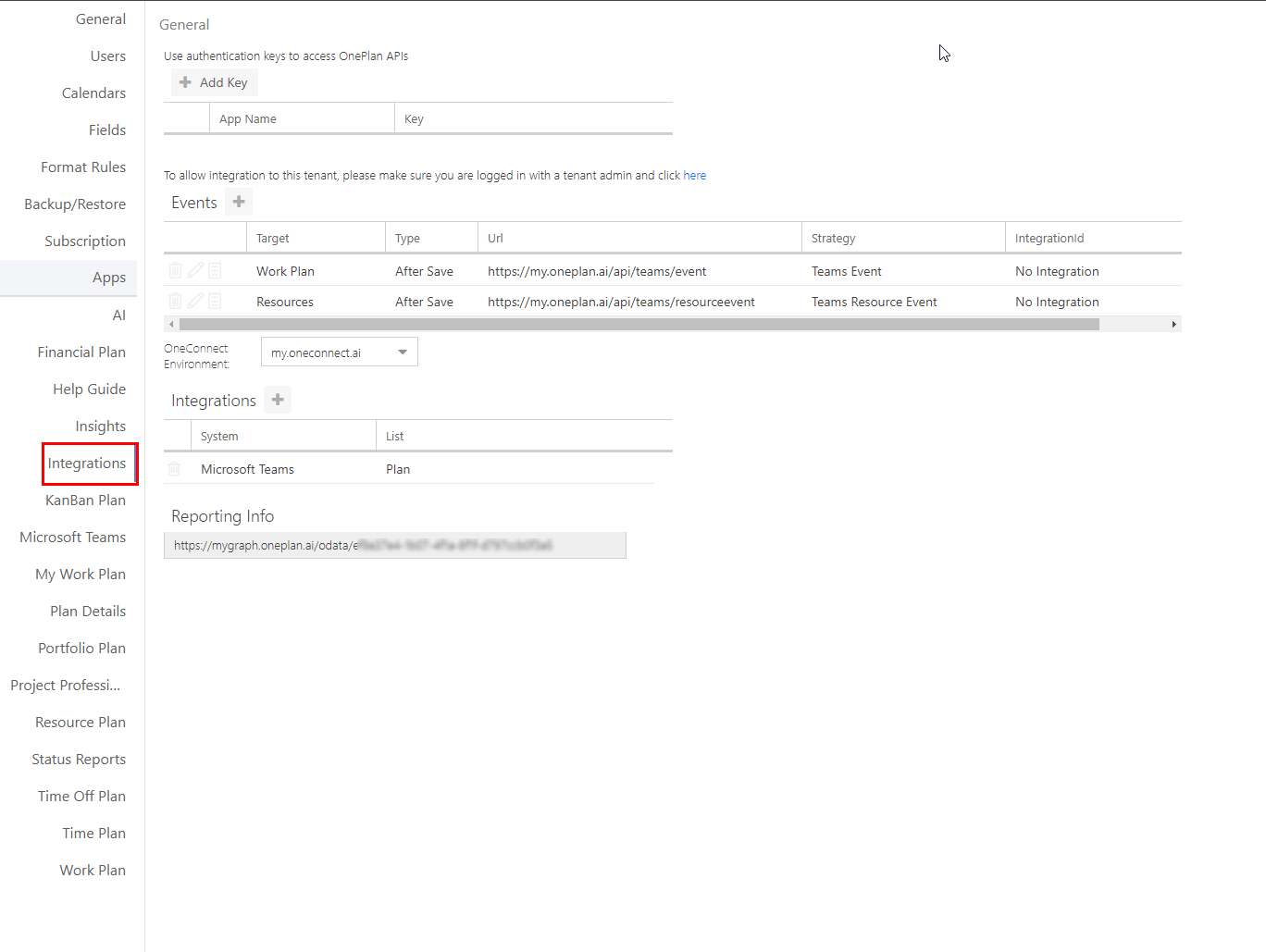Go to My Work Plan settings
1266x952 pixels.
(x=81, y=575)
